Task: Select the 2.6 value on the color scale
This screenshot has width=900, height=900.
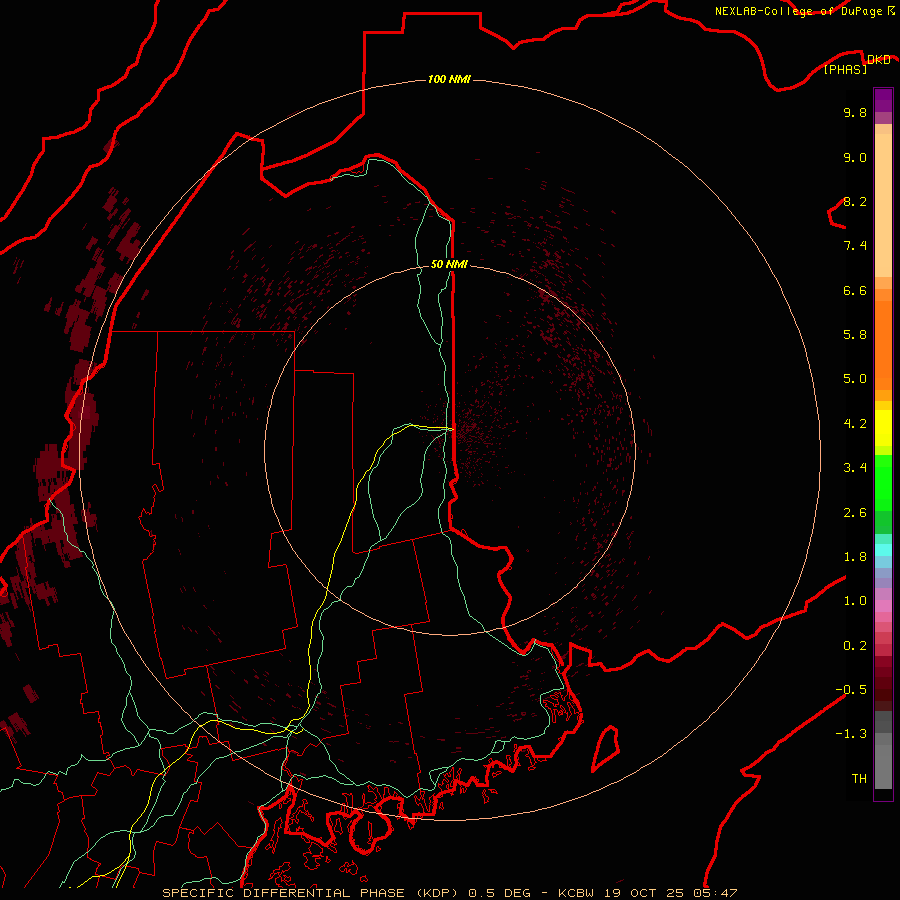Action: point(855,513)
